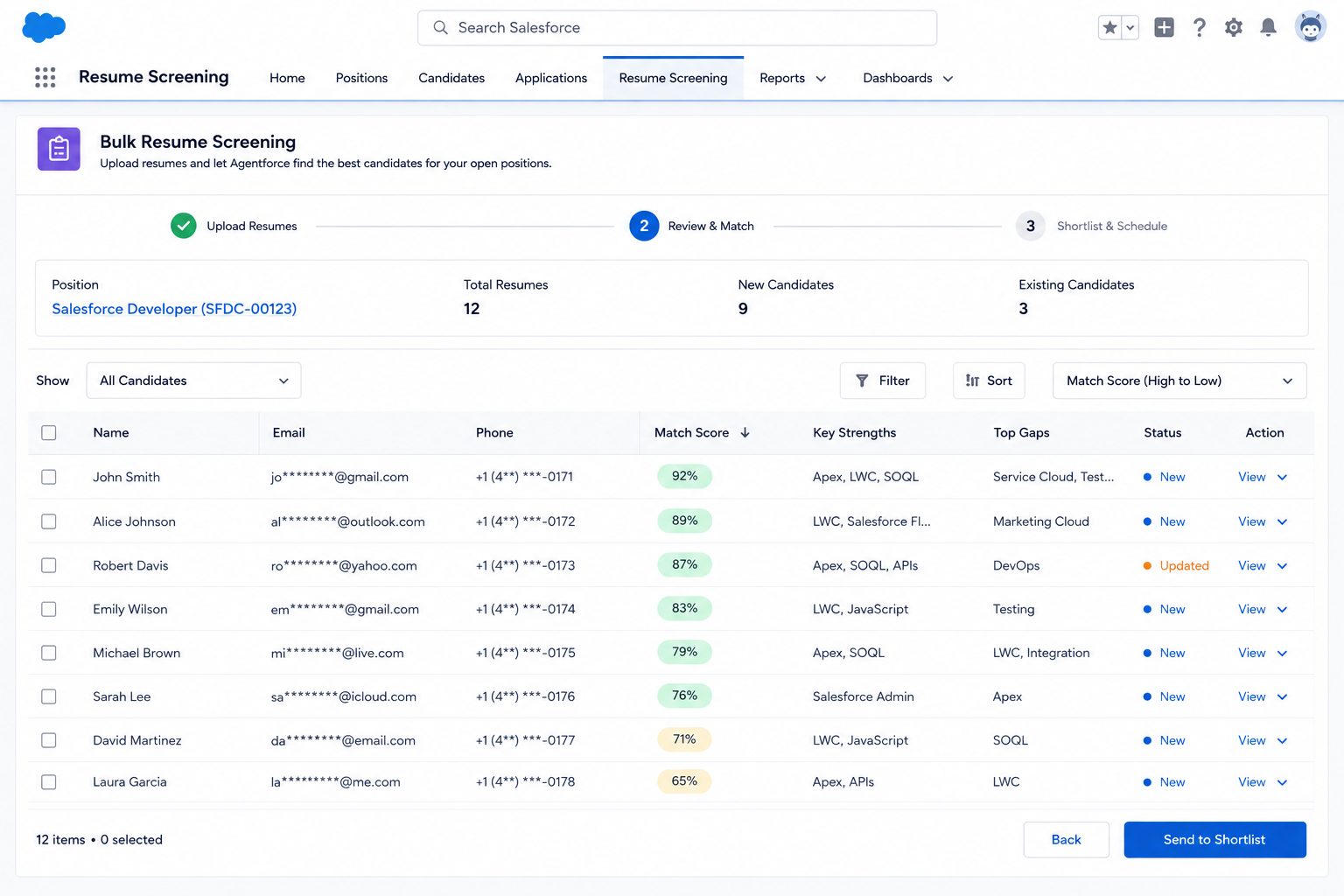Click the Filter button

click(x=882, y=381)
